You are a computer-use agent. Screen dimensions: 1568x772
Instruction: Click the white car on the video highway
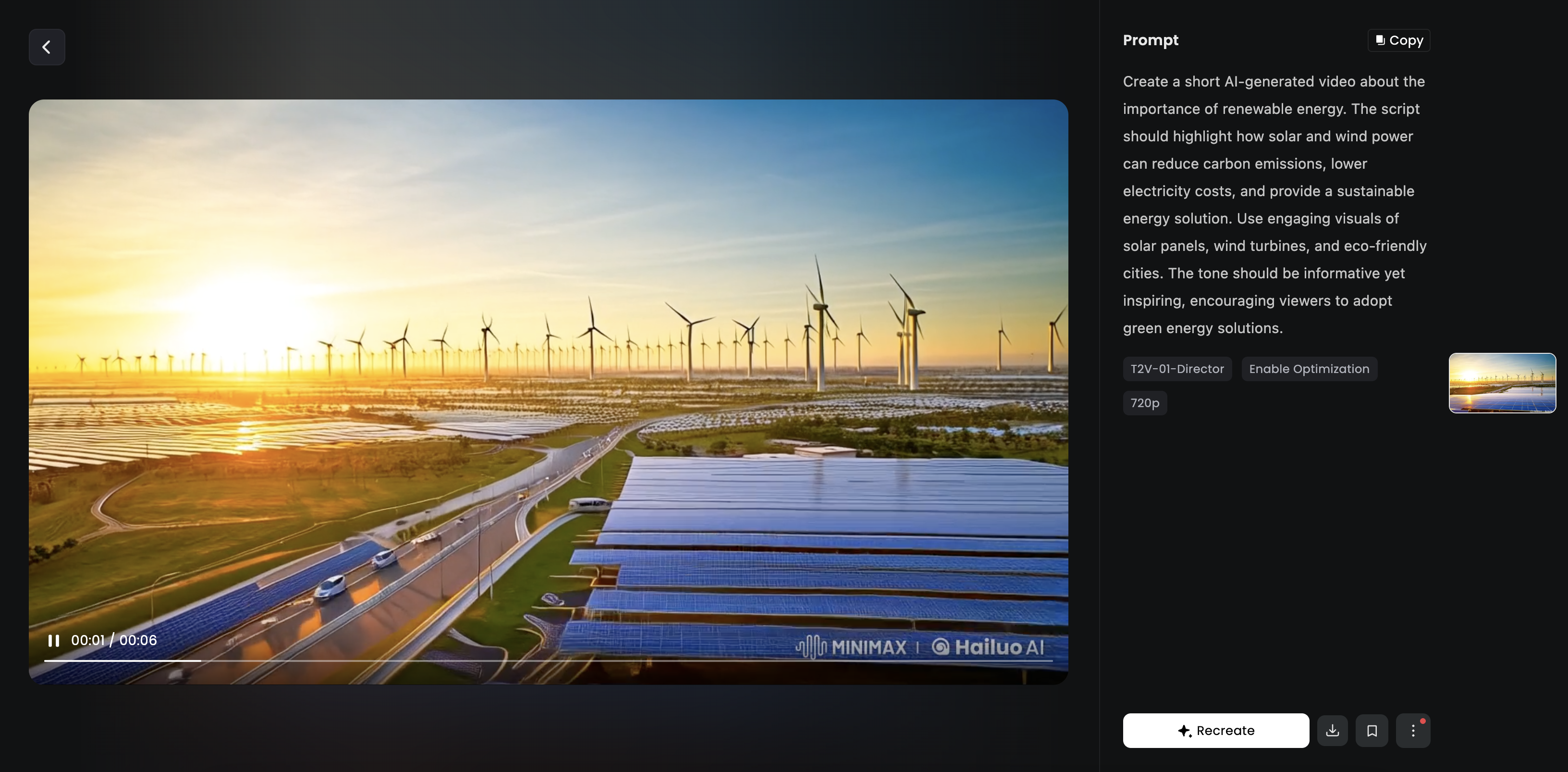pos(331,587)
